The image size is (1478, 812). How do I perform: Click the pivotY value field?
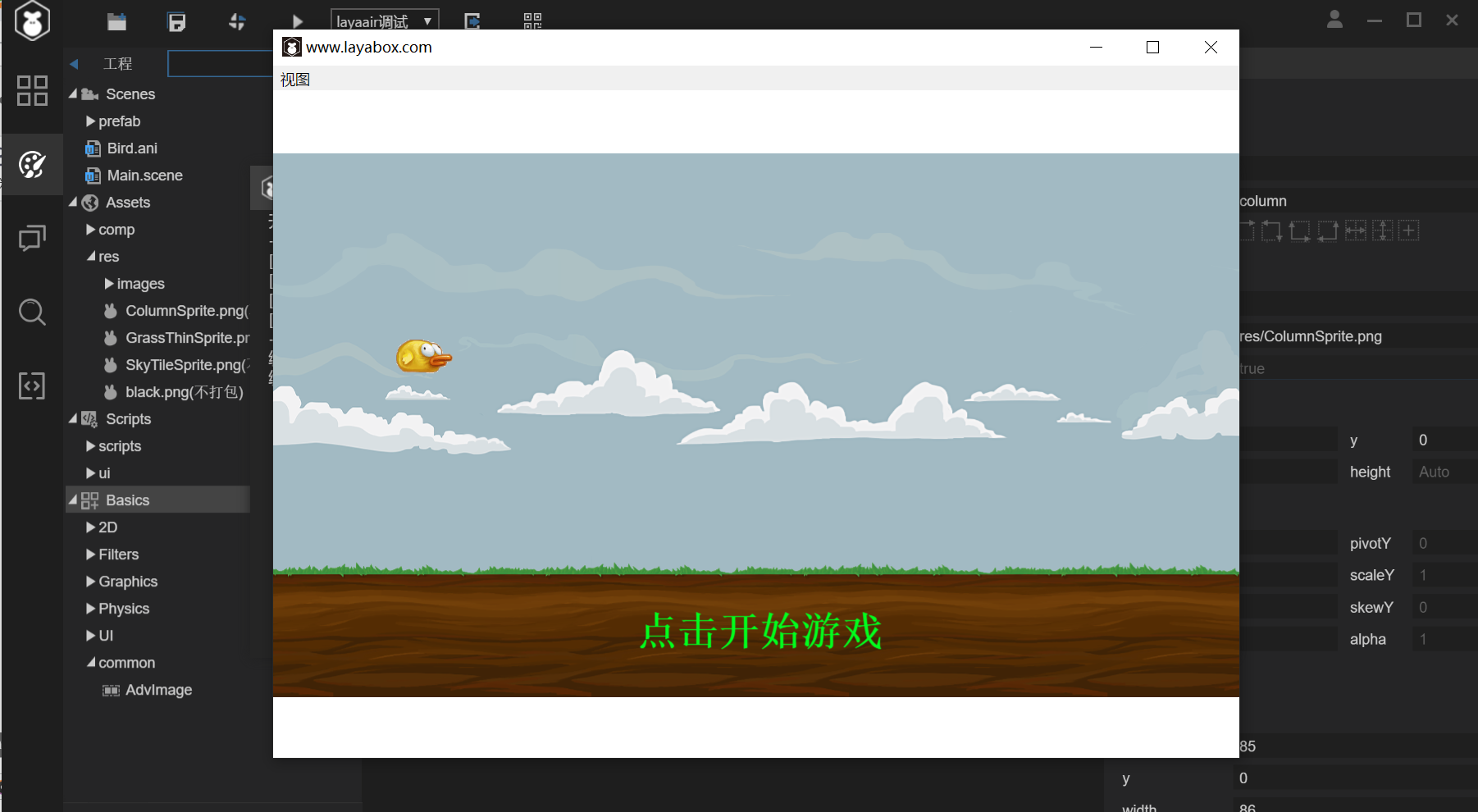pos(1444,543)
